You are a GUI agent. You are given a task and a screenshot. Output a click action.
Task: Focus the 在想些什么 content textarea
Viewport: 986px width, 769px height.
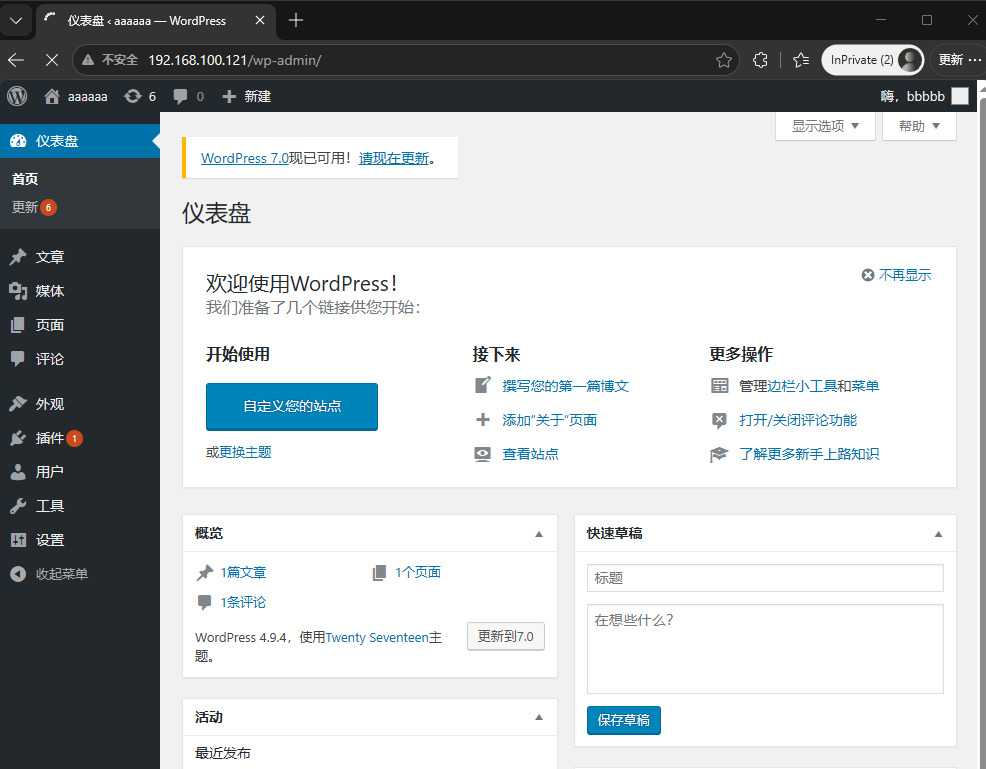coord(765,649)
